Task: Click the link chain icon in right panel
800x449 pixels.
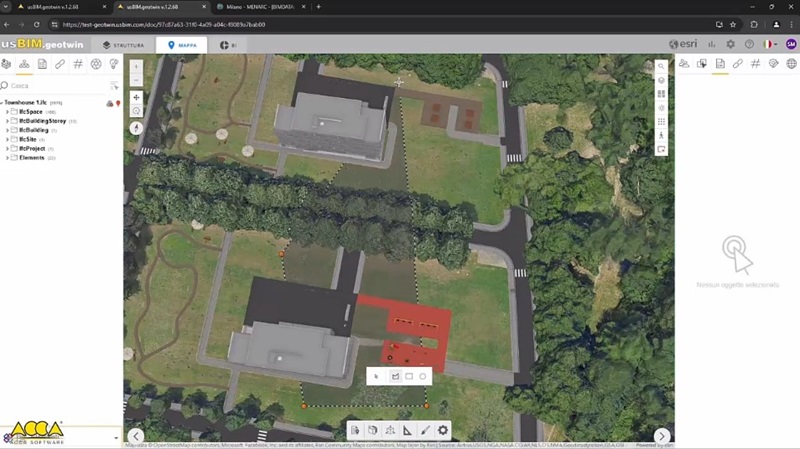Action: pos(738,64)
